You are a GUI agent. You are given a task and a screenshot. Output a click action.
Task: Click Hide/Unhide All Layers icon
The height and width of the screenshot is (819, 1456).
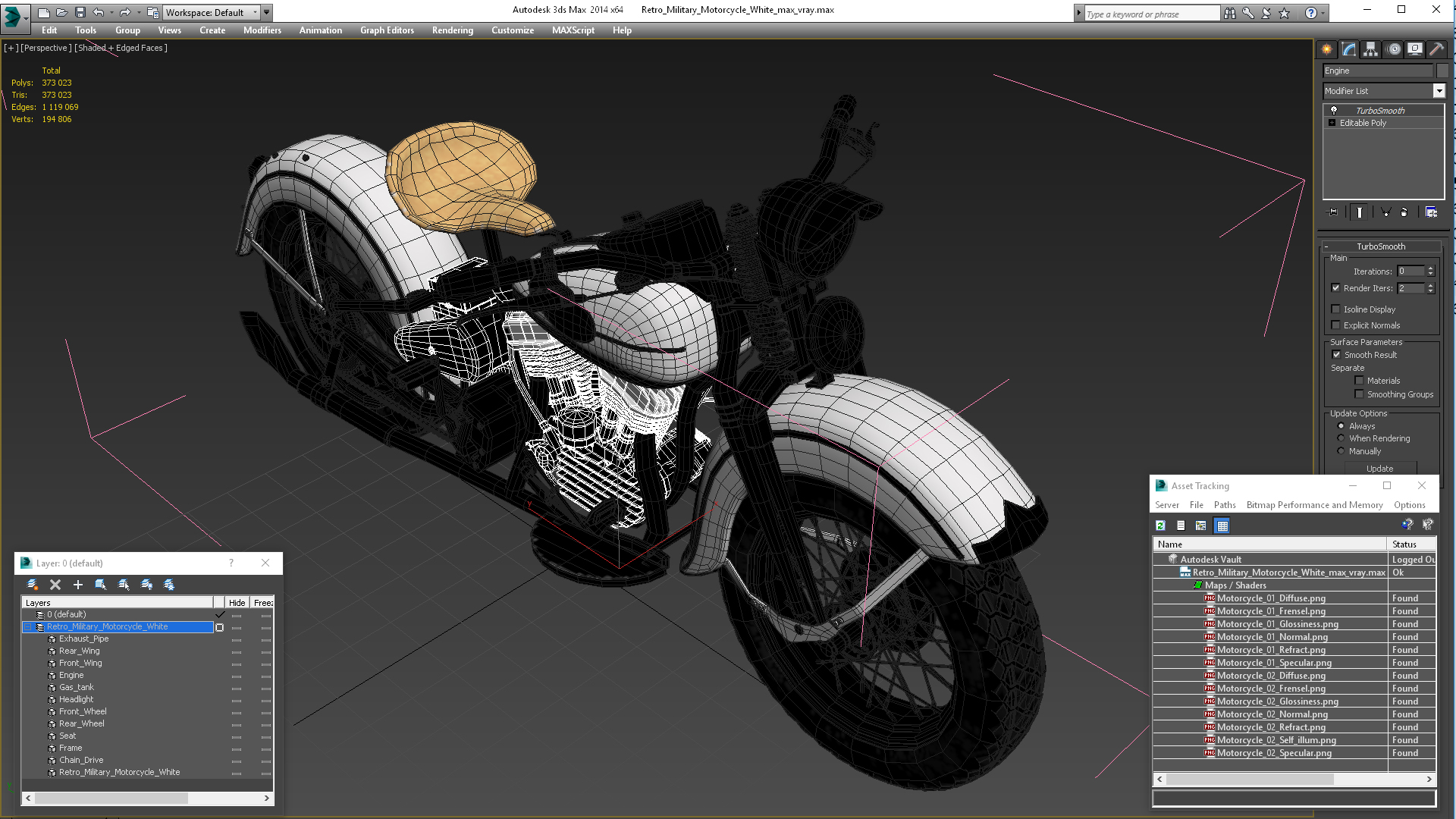point(146,585)
